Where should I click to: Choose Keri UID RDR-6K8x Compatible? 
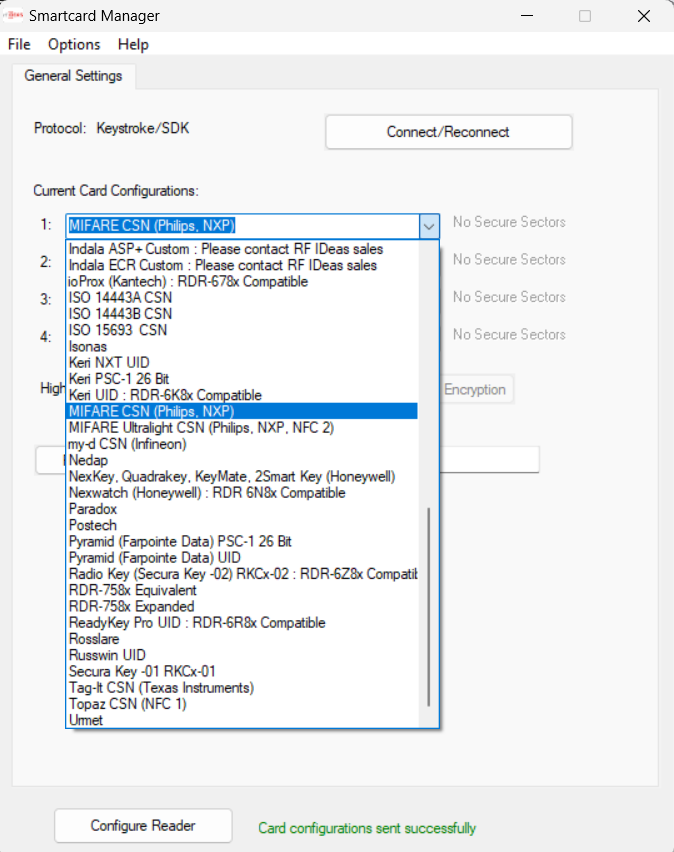242,395
